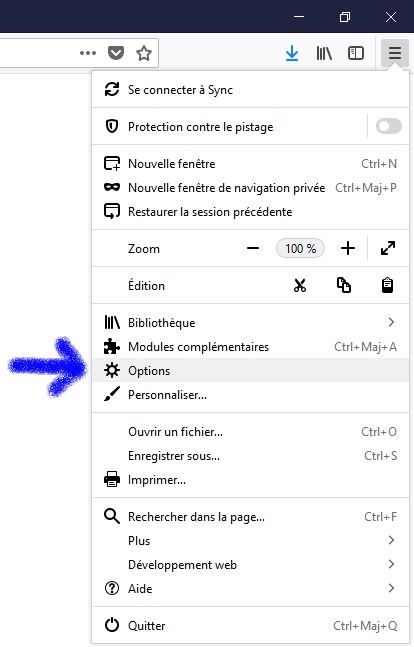Screen dimensions: 414x647
Task: Expand the Bibliothèque submenu
Action: (x=250, y=323)
